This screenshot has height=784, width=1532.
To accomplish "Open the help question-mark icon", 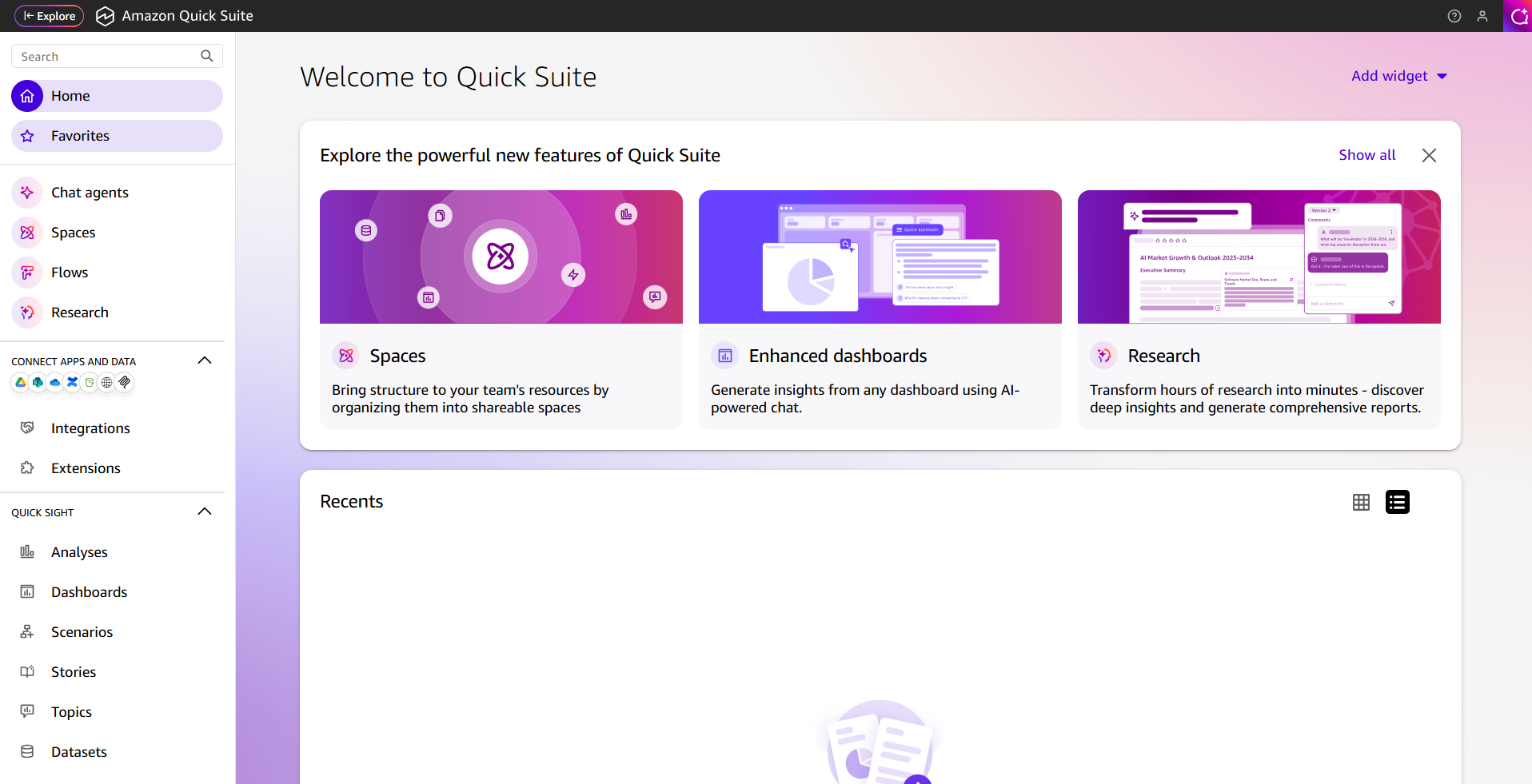I will 1454,16.
